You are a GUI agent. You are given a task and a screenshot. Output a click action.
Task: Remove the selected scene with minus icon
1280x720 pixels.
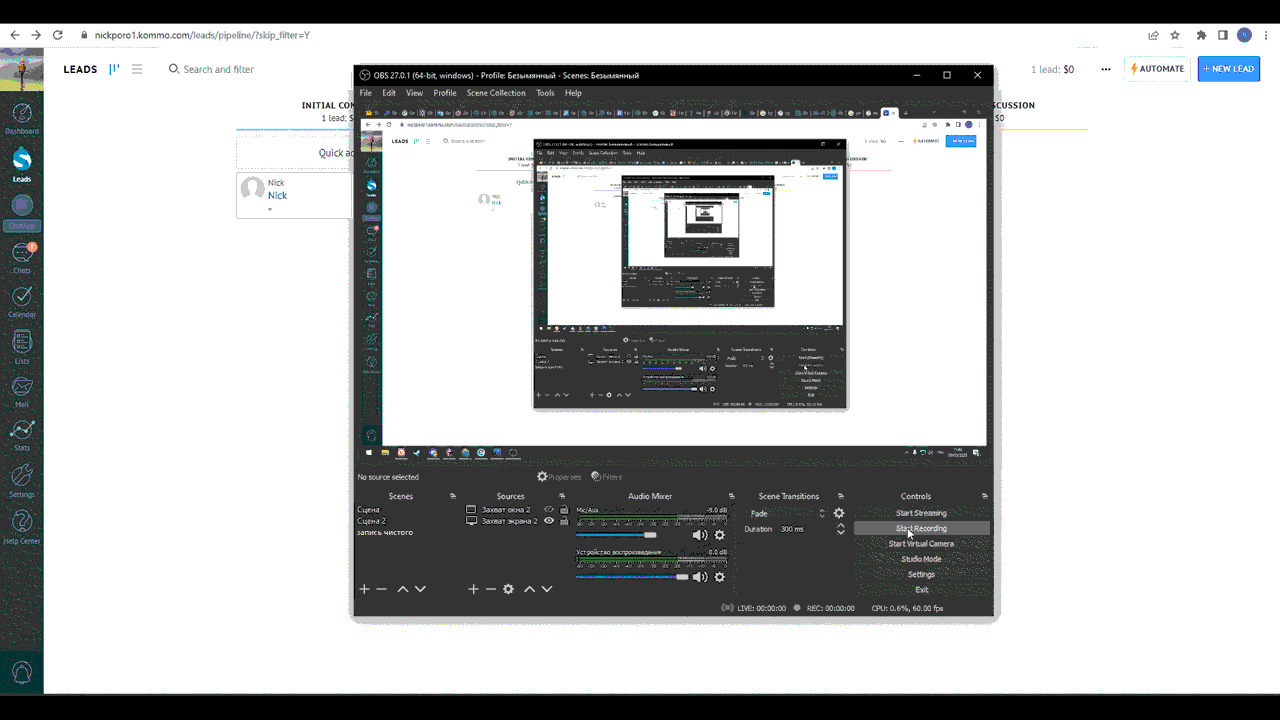pyautogui.click(x=381, y=589)
